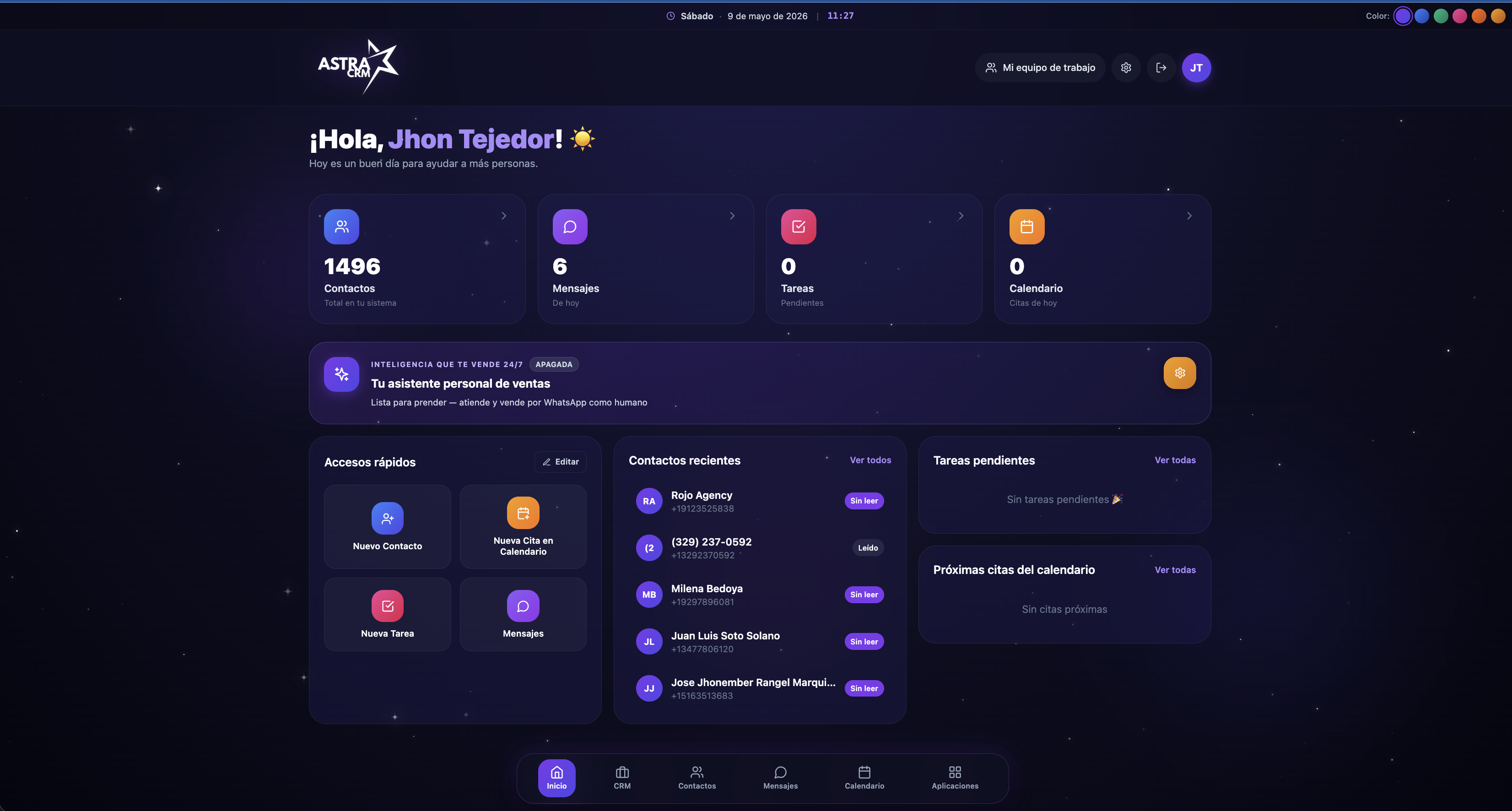Open the settings gear in header
This screenshot has width=1512, height=811.
click(x=1126, y=67)
